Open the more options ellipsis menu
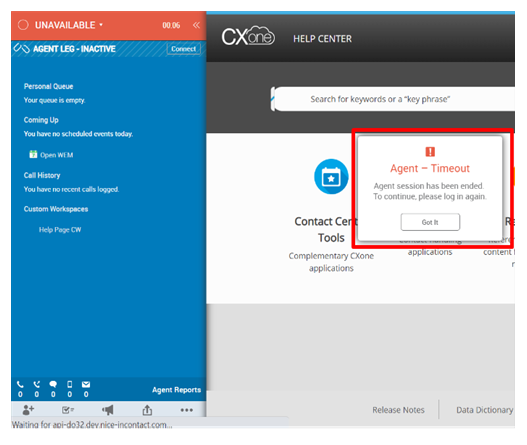The height and width of the screenshot is (445, 527). [187, 410]
